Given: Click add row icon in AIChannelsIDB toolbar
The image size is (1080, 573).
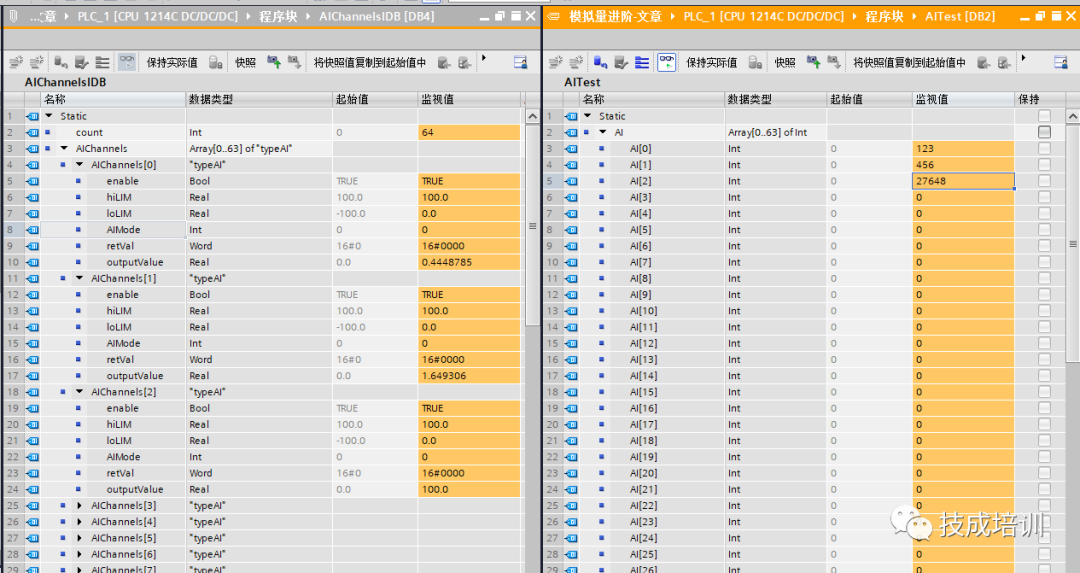Looking at the screenshot, I should pyautogui.click(x=37, y=63).
